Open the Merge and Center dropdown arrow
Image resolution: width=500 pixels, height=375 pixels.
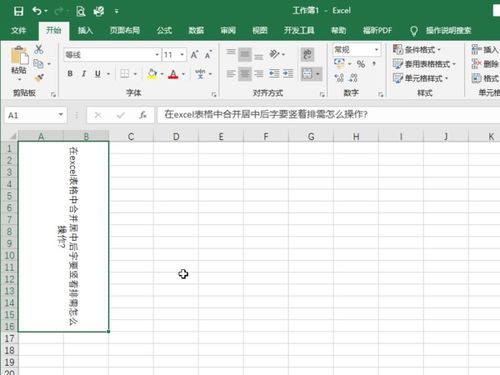click(318, 74)
